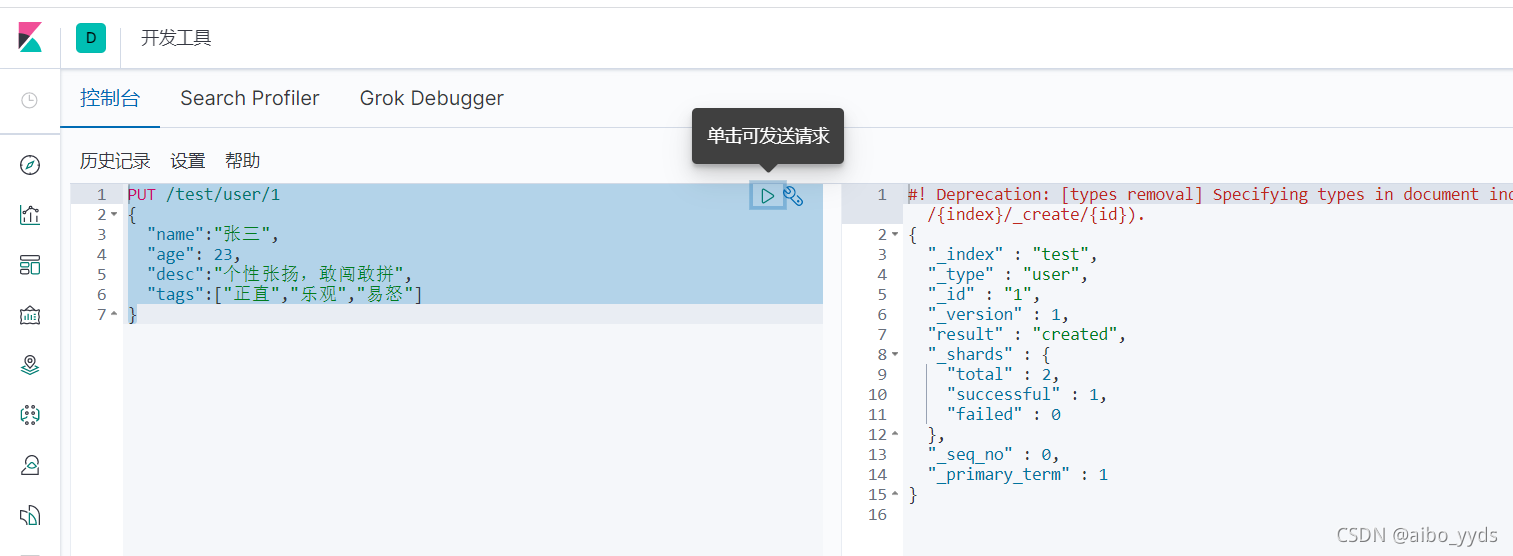Screen dimensions: 1513x556
Task: Switch to the Search Profiler tab
Action: point(250,98)
